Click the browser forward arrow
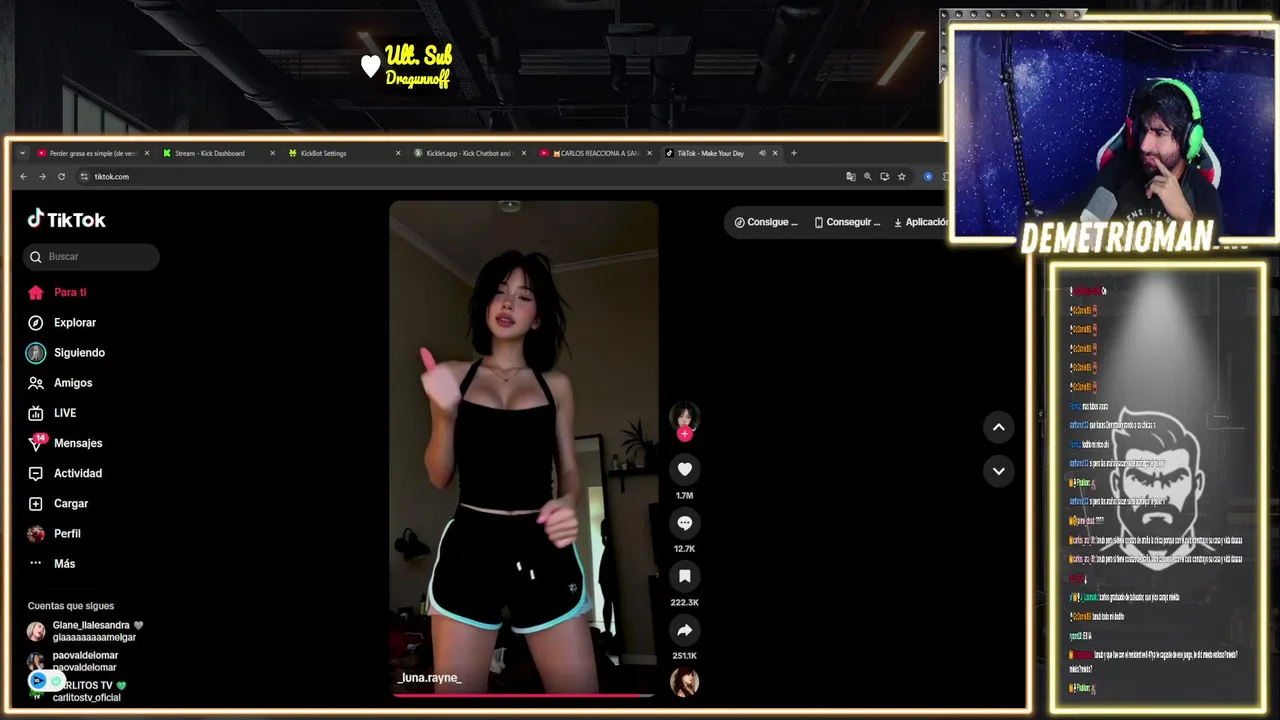1280x720 pixels. pyautogui.click(x=42, y=176)
